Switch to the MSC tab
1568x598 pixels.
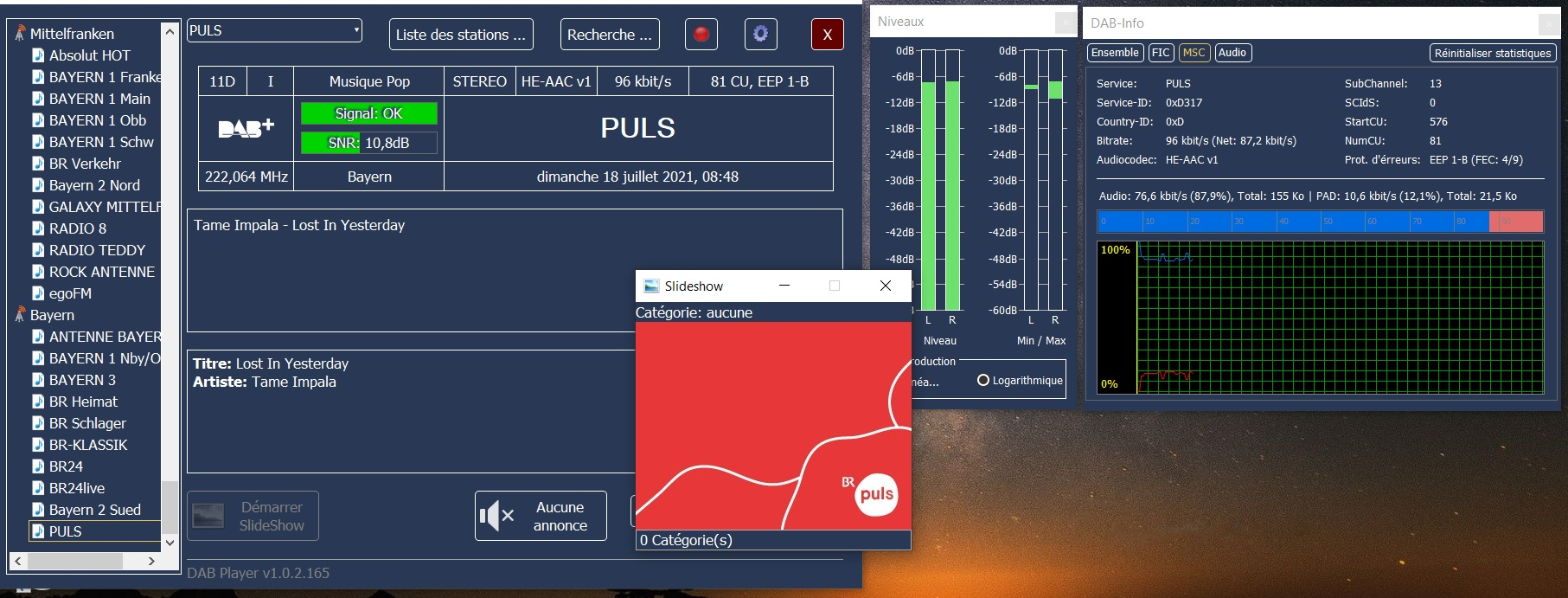[1194, 53]
